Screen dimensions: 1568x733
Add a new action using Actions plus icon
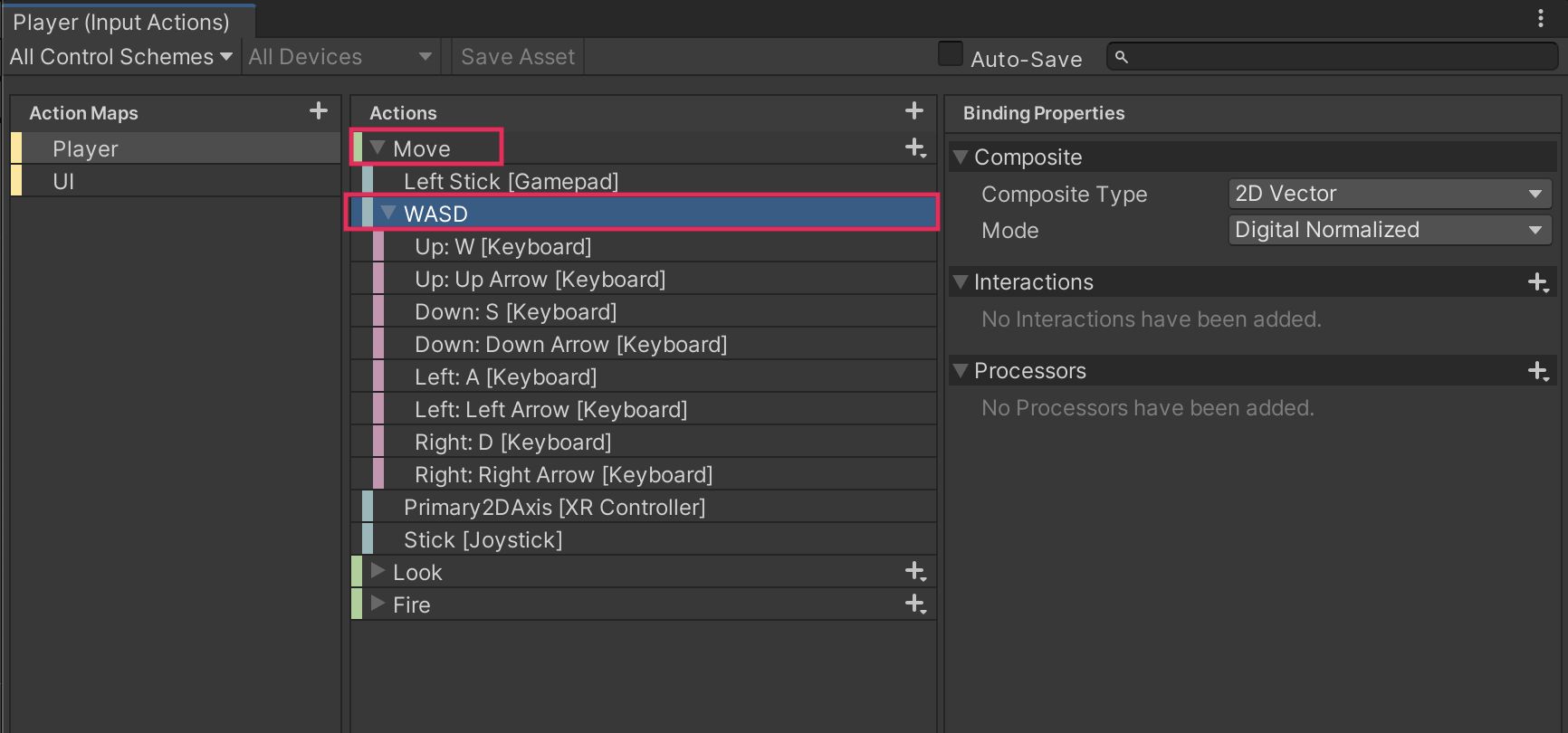(x=914, y=111)
